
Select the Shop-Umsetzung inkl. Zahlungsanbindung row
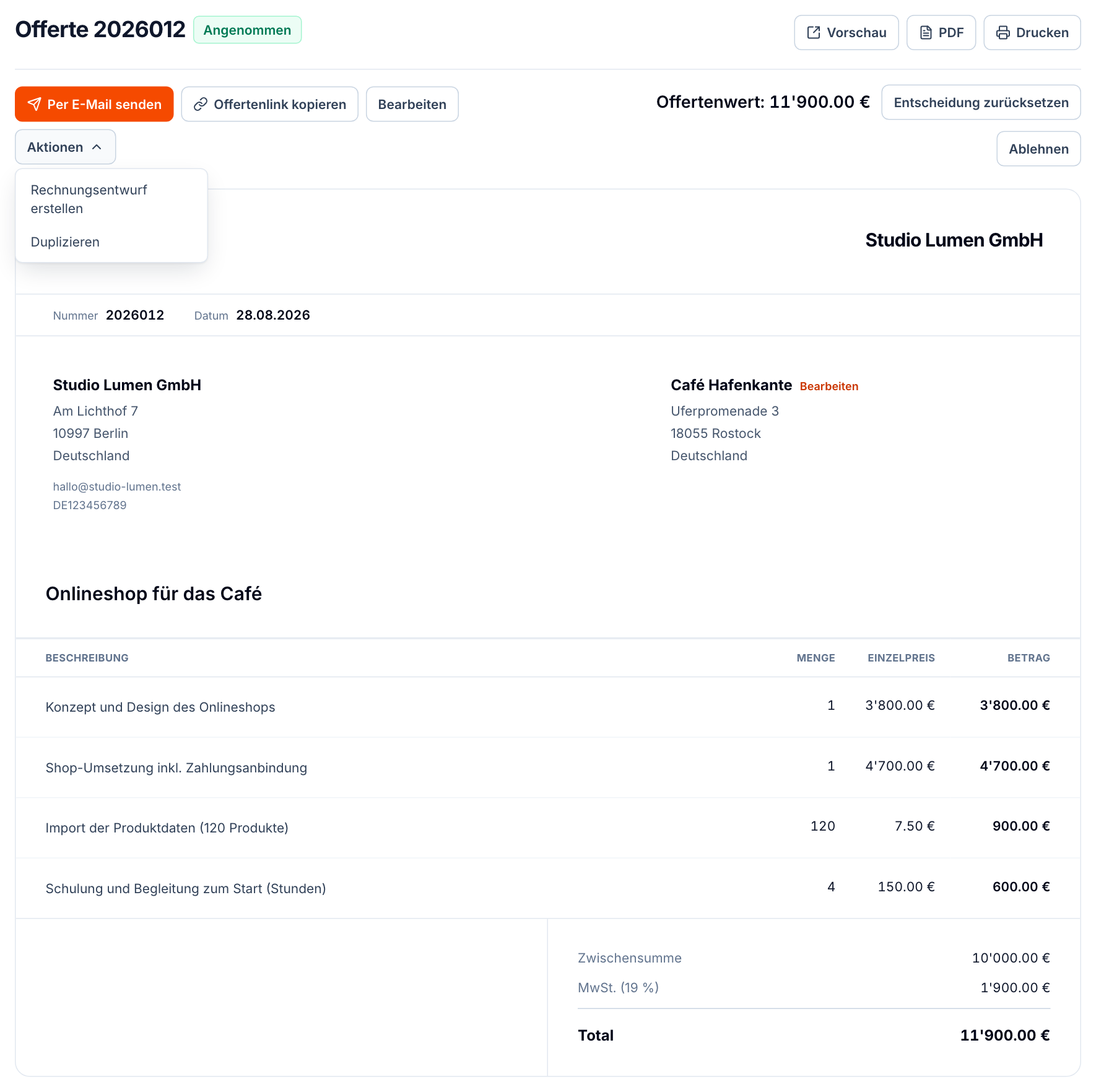click(548, 767)
